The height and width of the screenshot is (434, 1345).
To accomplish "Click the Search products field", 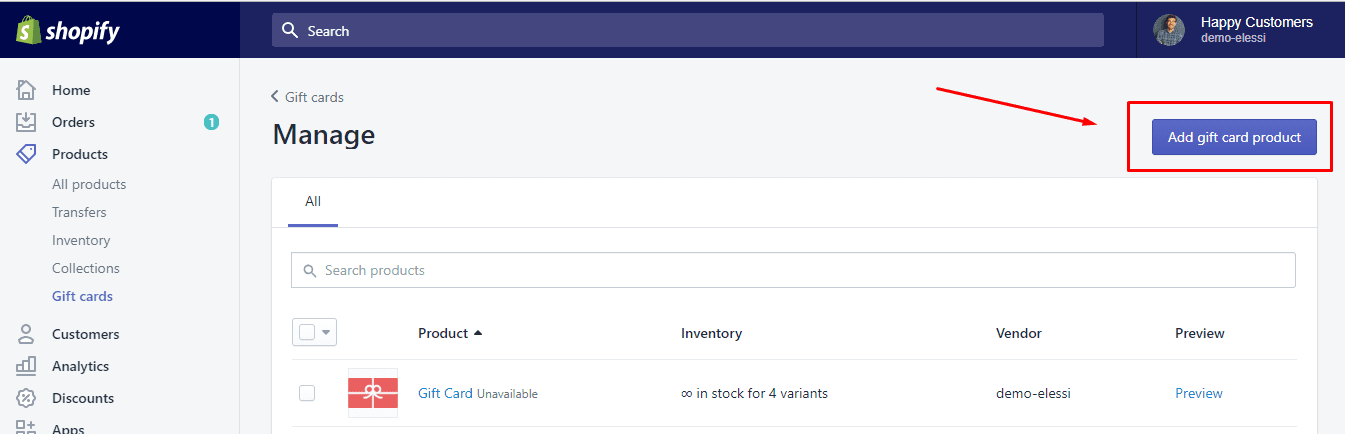I will click(x=793, y=270).
